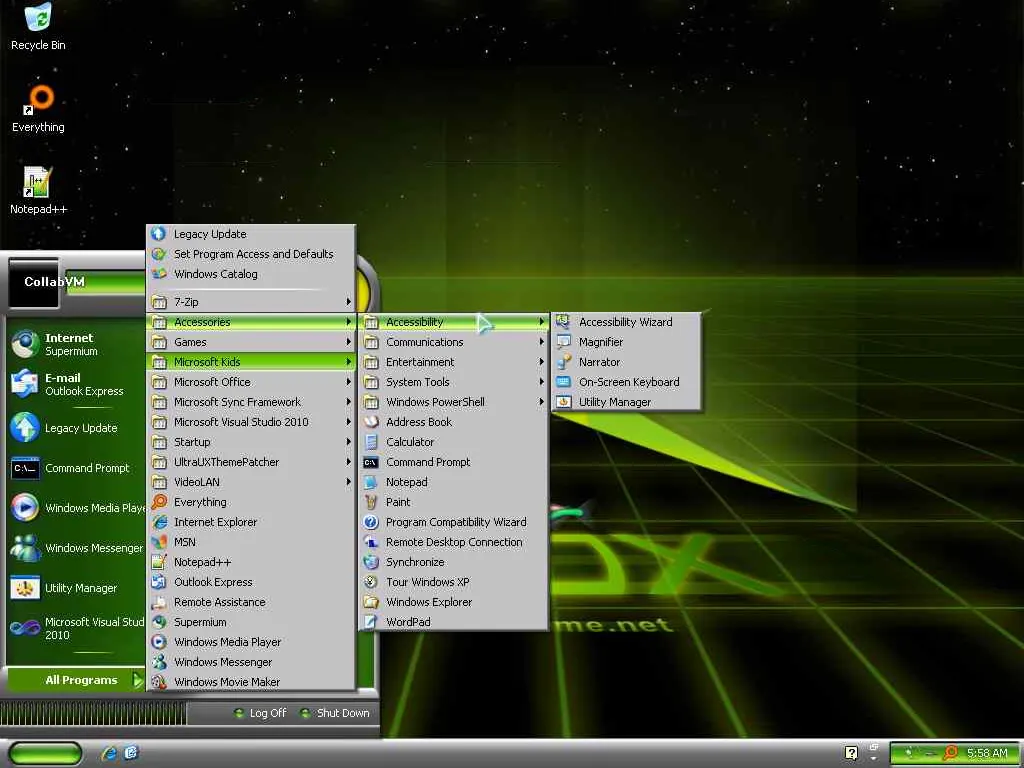
Task: Start Narrator from Accessibility submenu
Action: pyautogui.click(x=626, y=362)
